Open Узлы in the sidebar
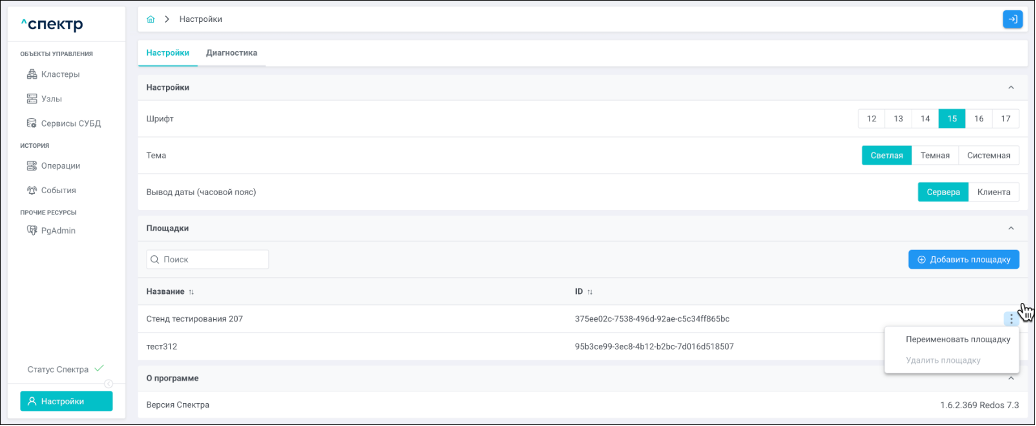This screenshot has height=426, width=1036. coord(51,99)
